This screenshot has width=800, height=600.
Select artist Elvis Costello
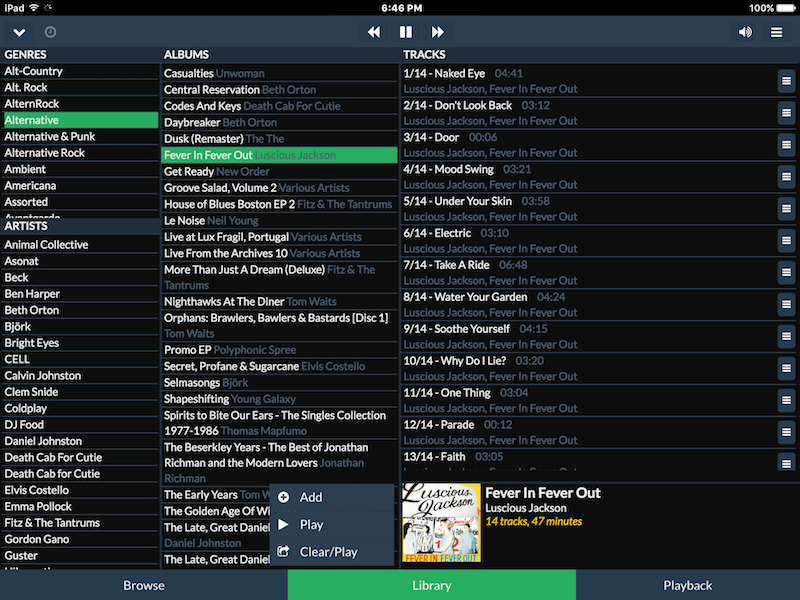(81, 490)
